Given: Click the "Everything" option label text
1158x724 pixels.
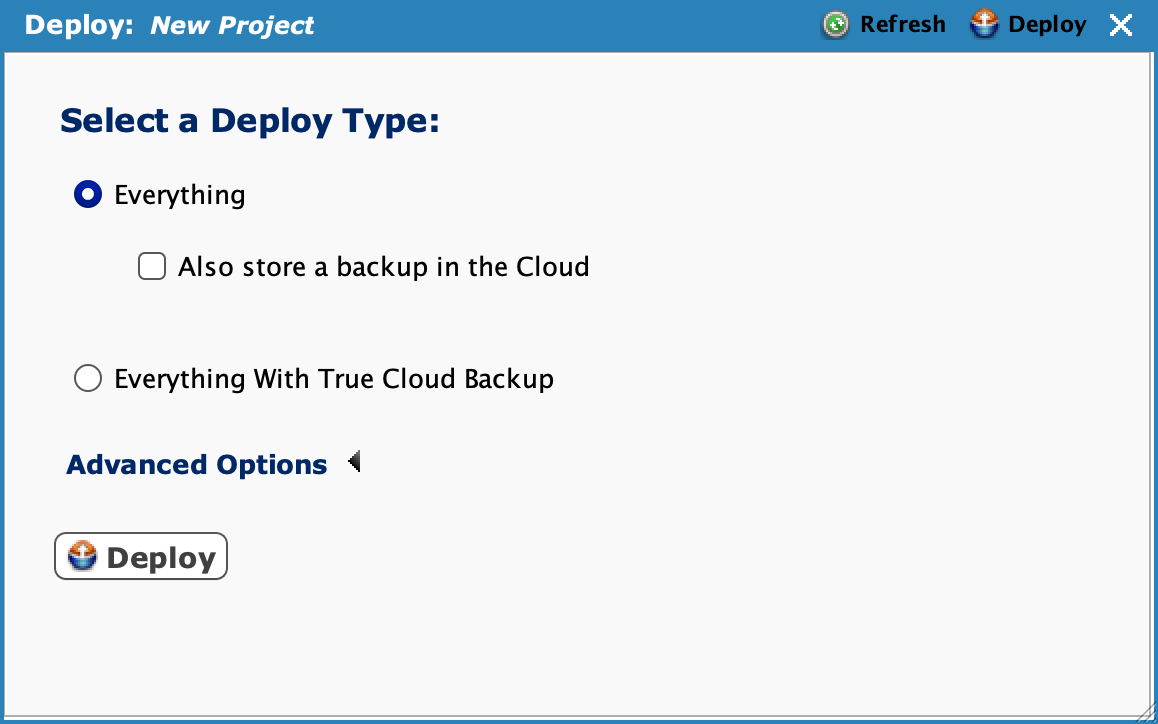Looking at the screenshot, I should click(180, 194).
